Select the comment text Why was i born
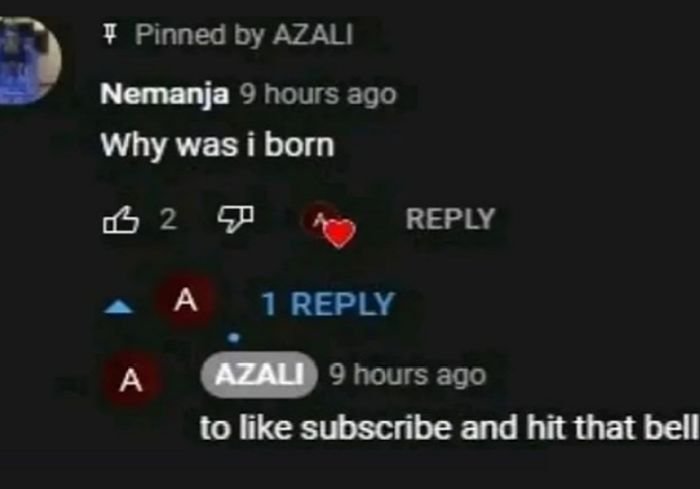This screenshot has width=700, height=489. click(217, 145)
